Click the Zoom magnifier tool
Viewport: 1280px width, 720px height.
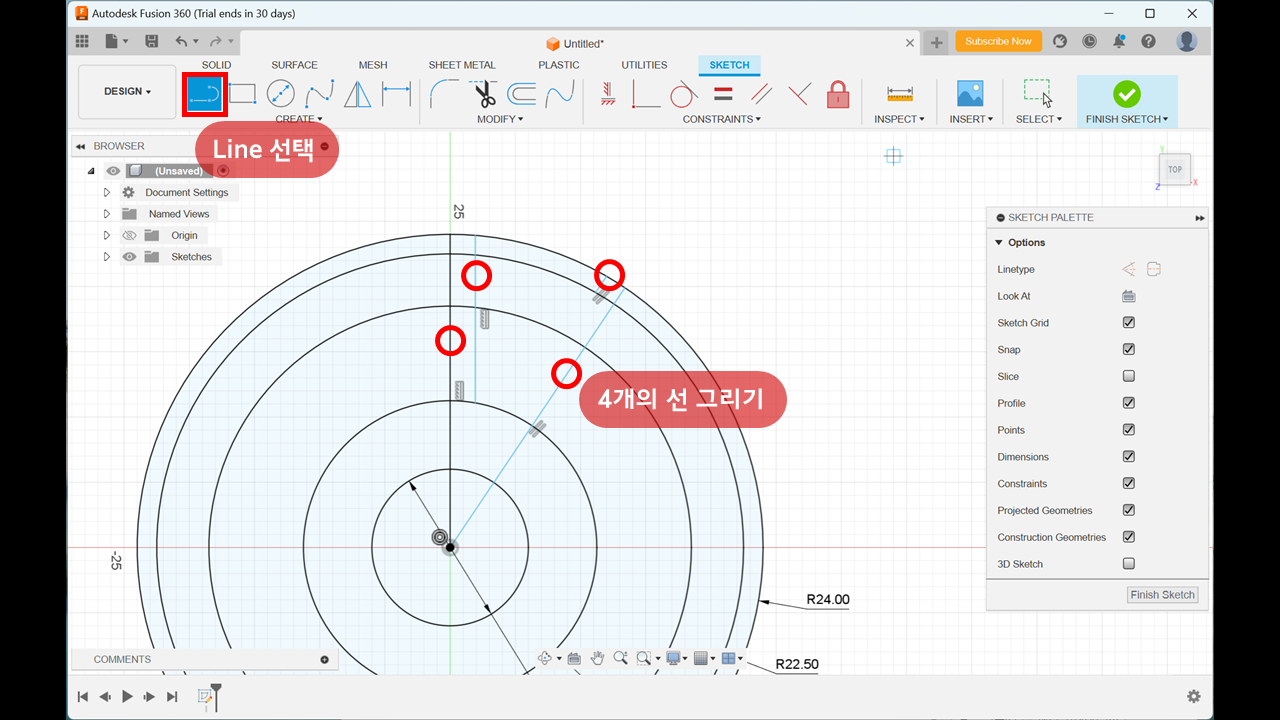point(620,658)
